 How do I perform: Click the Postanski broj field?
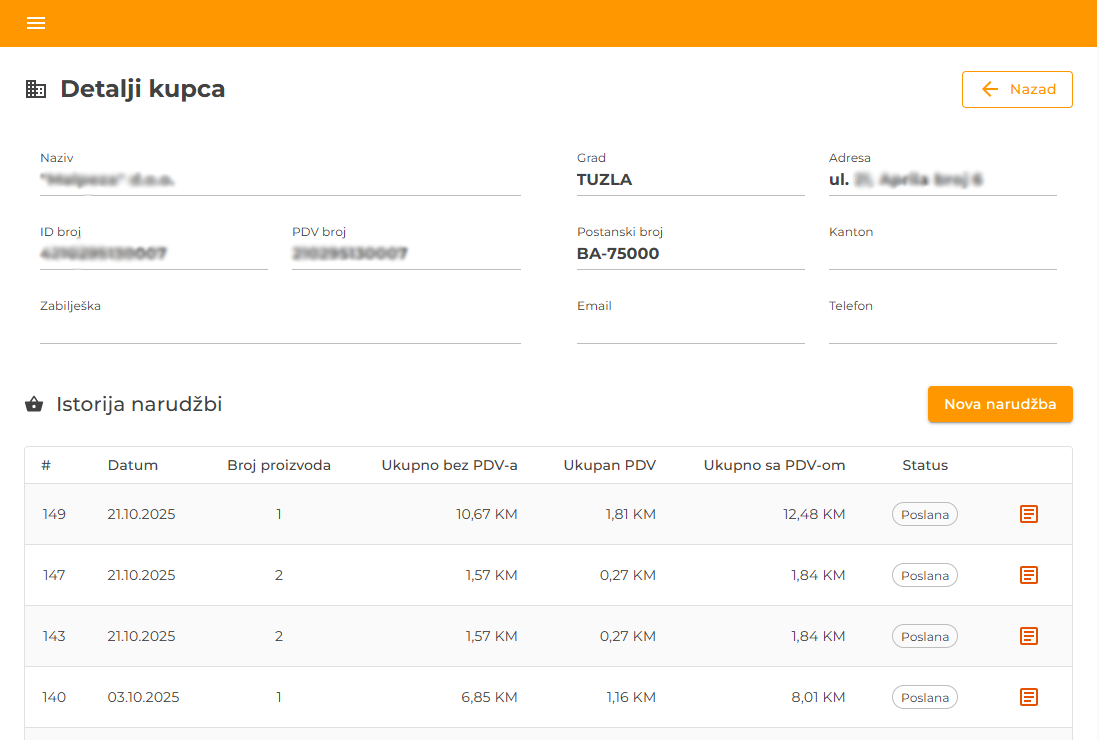coord(690,254)
